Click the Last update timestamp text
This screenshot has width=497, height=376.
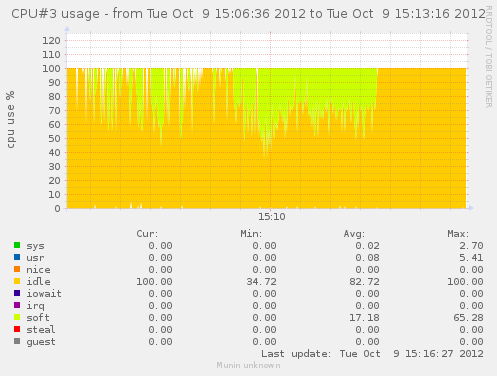click(x=372, y=354)
